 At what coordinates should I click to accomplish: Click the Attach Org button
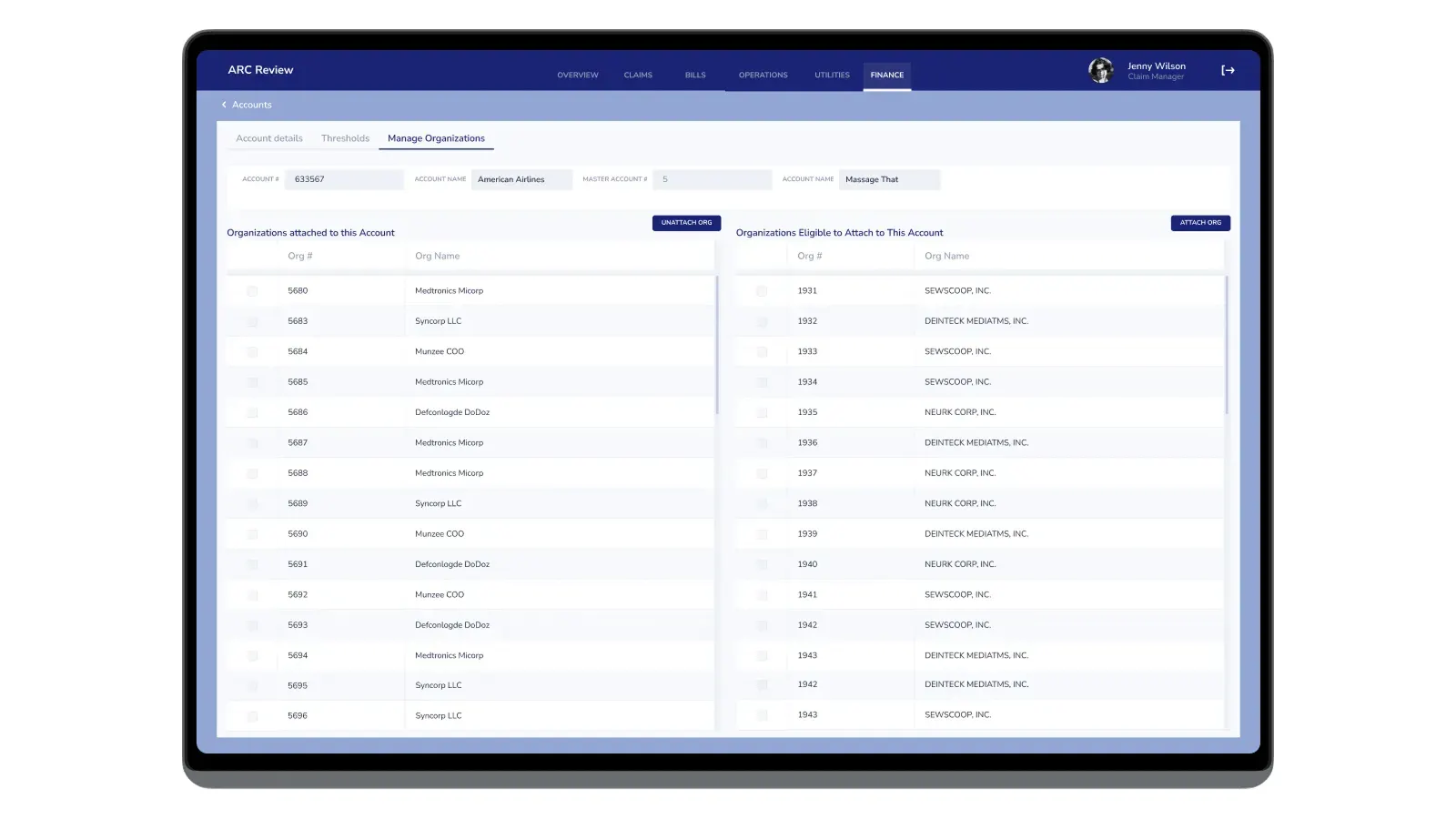(1200, 223)
